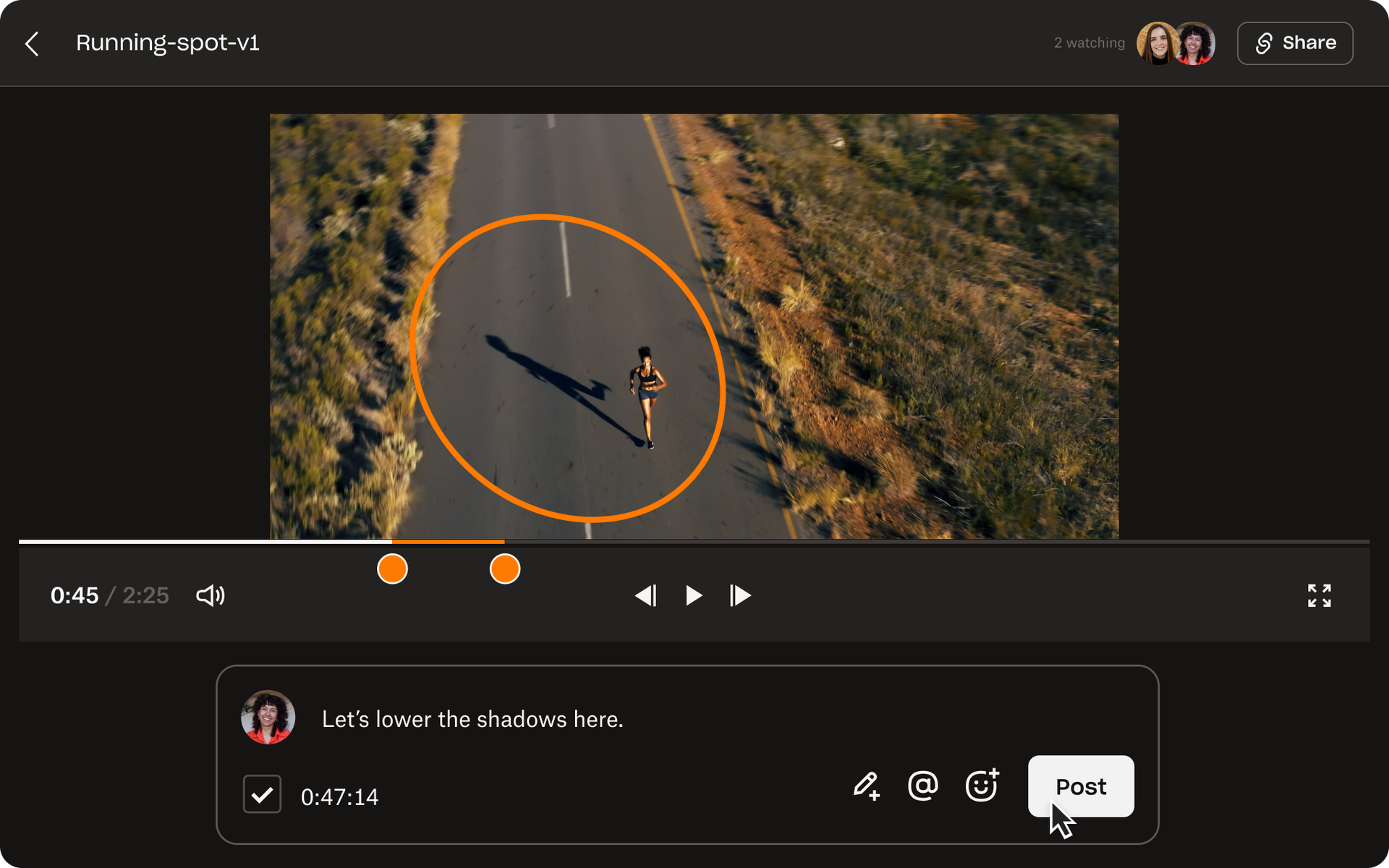Enter fullscreen mode
1389x868 pixels.
1319,595
